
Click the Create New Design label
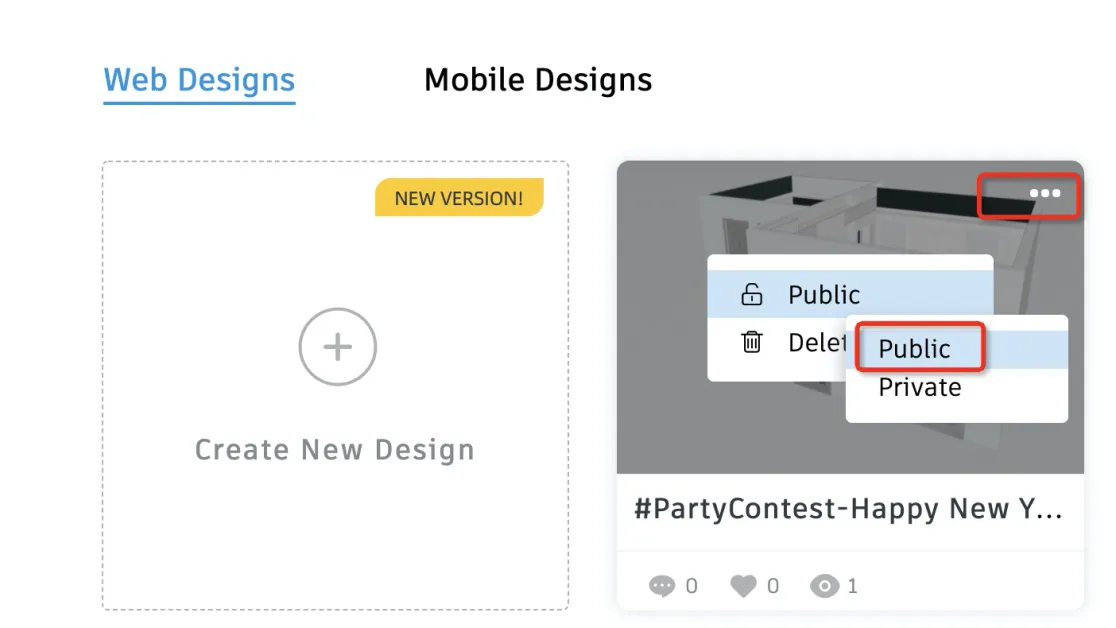(x=335, y=450)
